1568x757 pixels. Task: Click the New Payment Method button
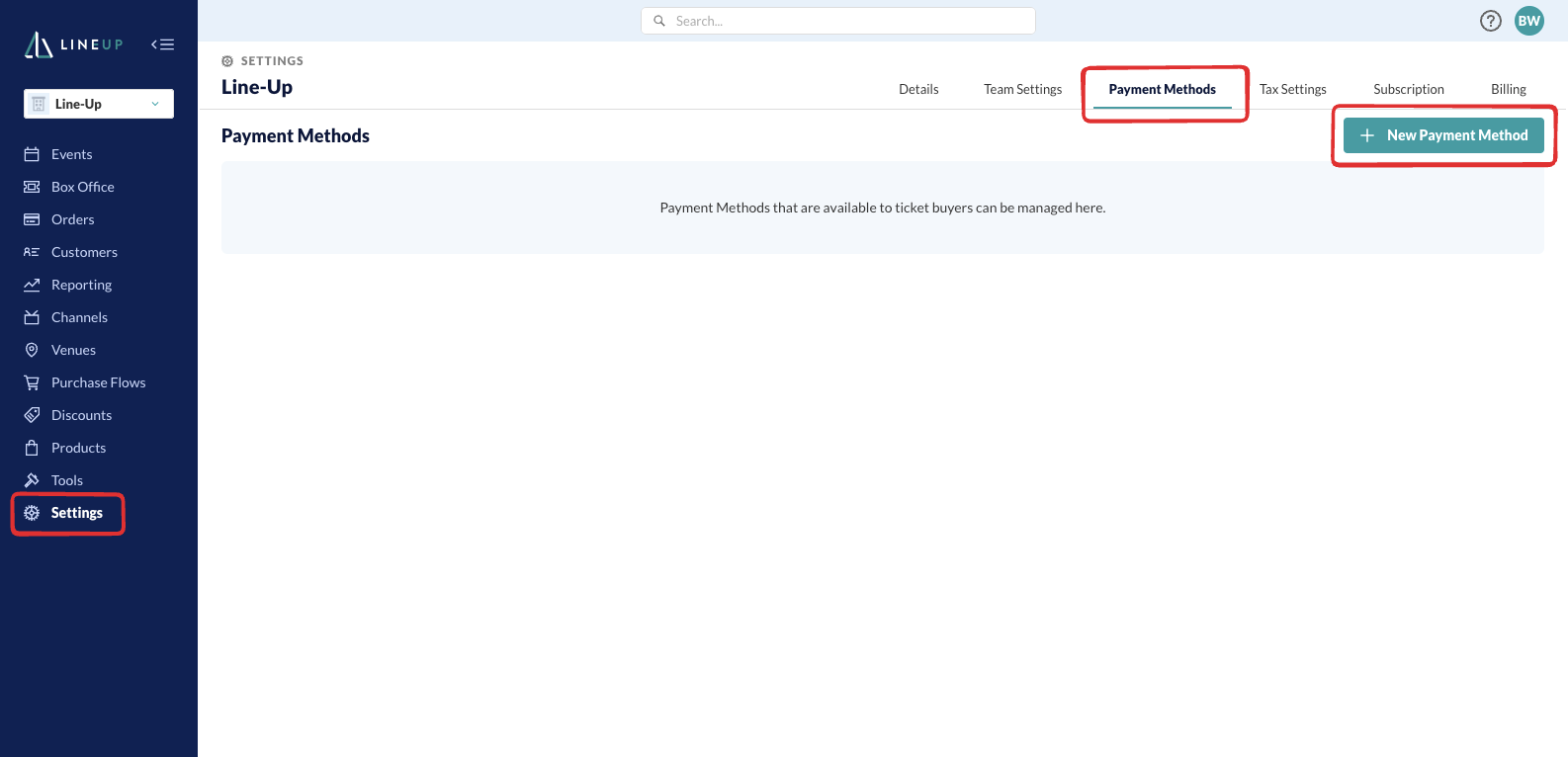(1443, 135)
